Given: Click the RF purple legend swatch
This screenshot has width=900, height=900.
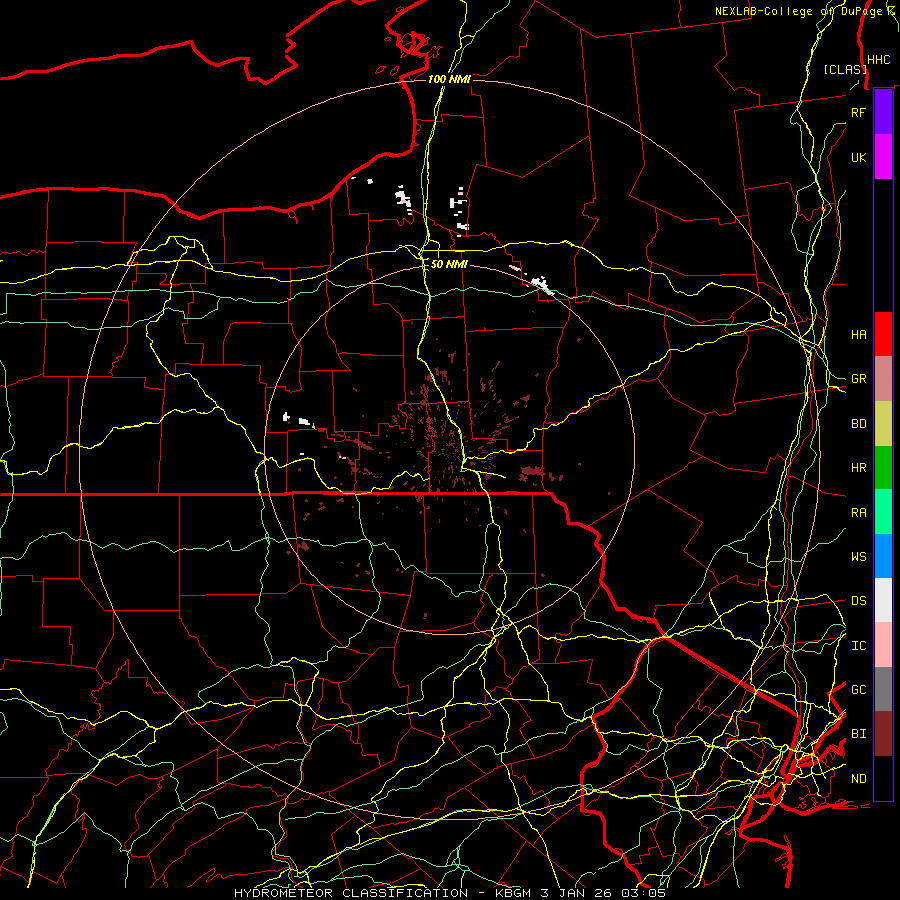Looking at the screenshot, I should point(883,112).
